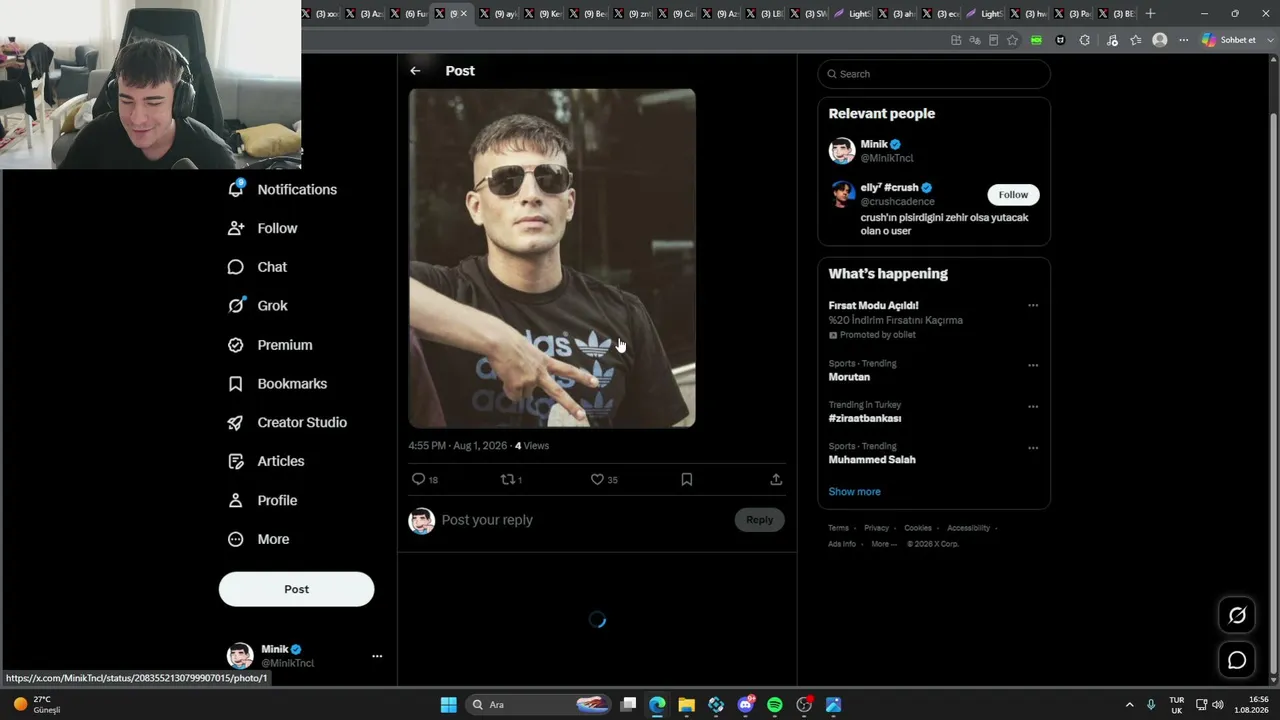Click the white Post button

tap(296, 589)
